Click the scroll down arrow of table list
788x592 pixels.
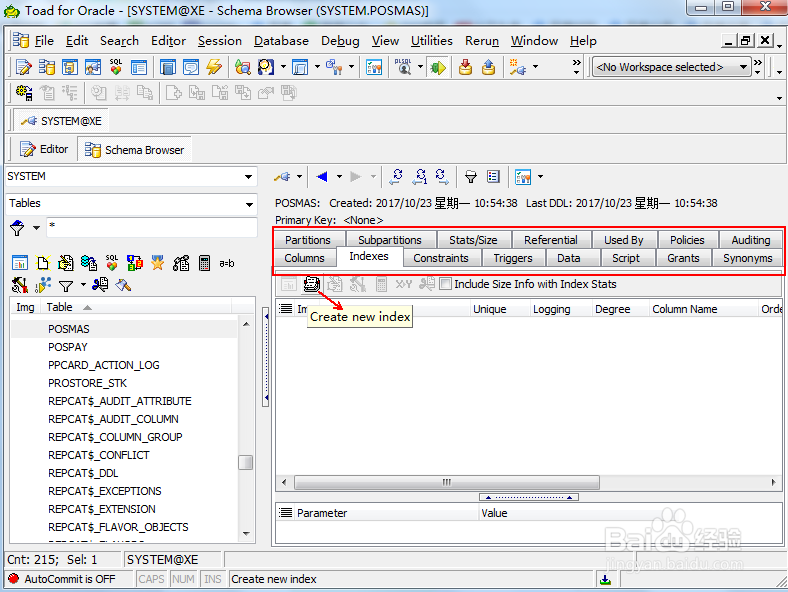pos(246,533)
